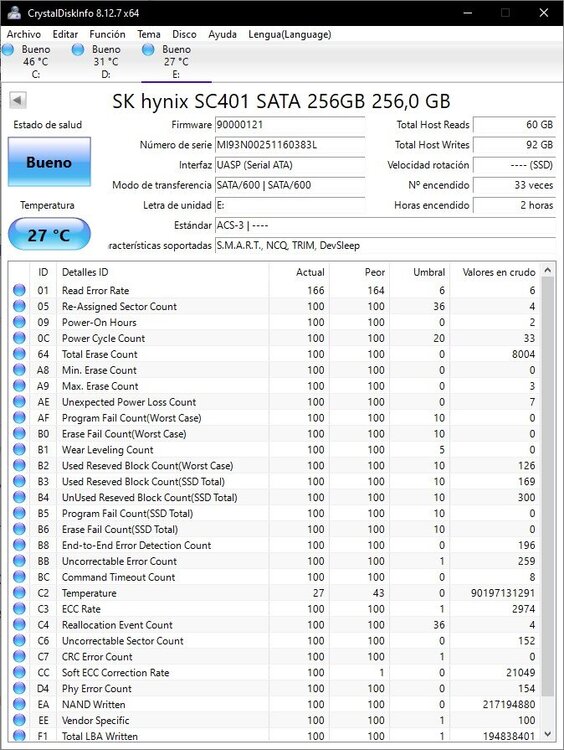
Task: Click status orb for CRC Error Count
Action: tap(20, 656)
